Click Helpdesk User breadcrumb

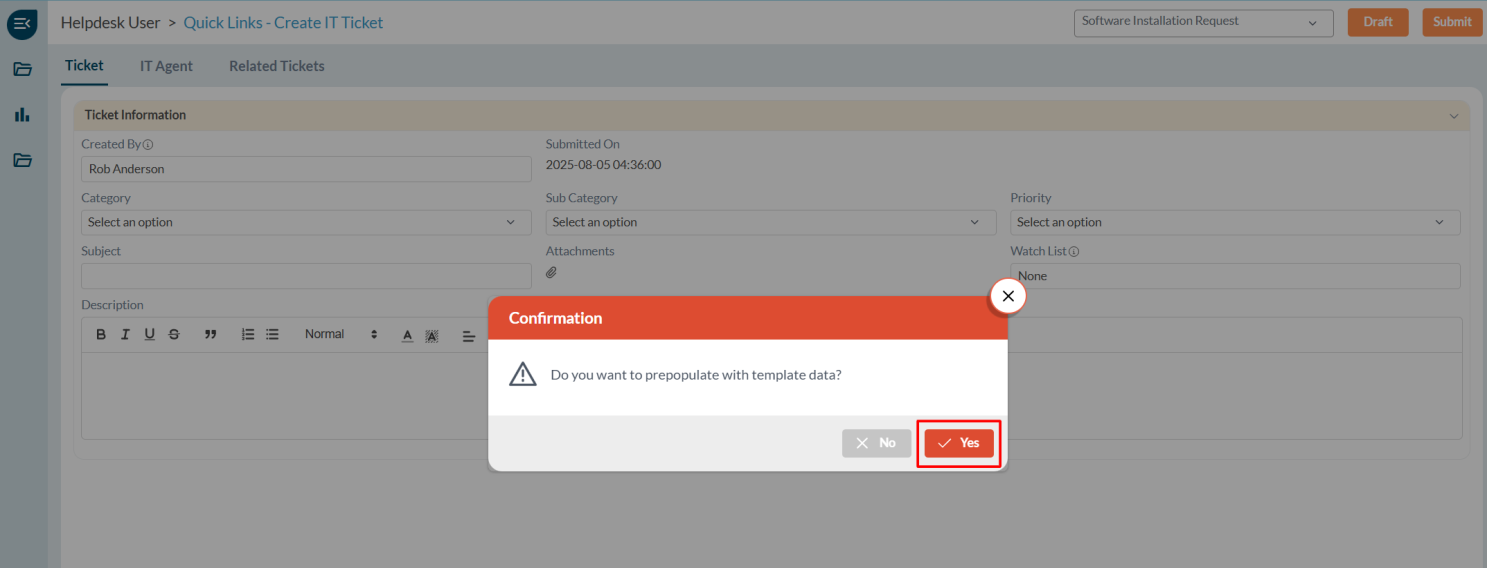tap(110, 22)
